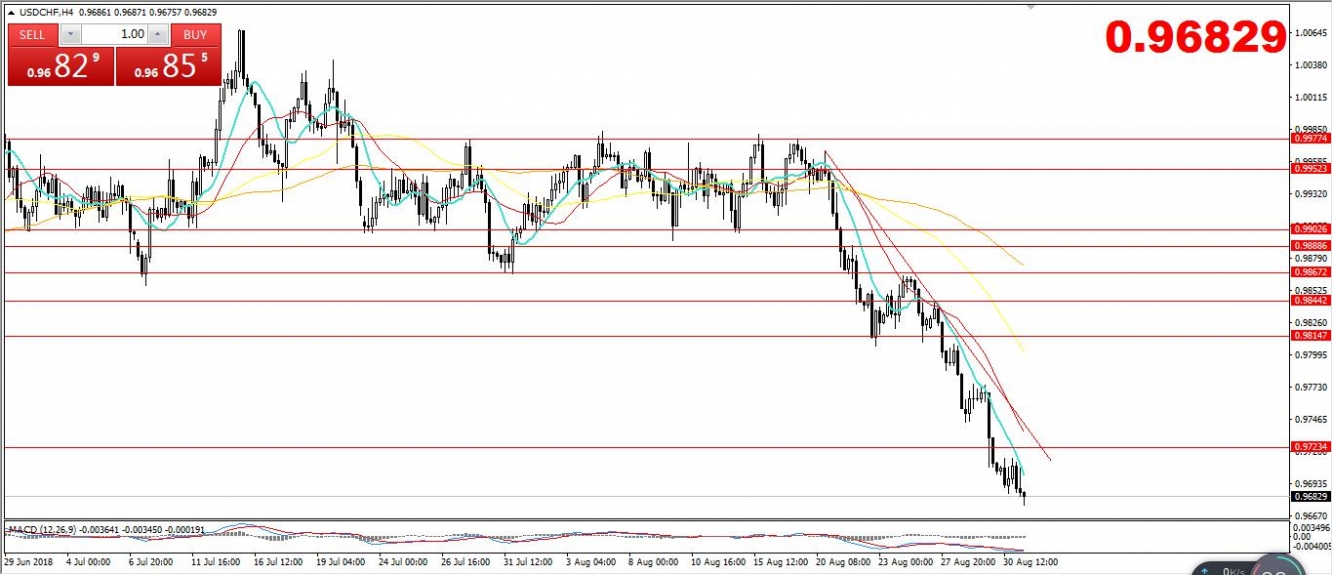Click the SELL button
This screenshot has height=575, width=1332.
(33, 35)
